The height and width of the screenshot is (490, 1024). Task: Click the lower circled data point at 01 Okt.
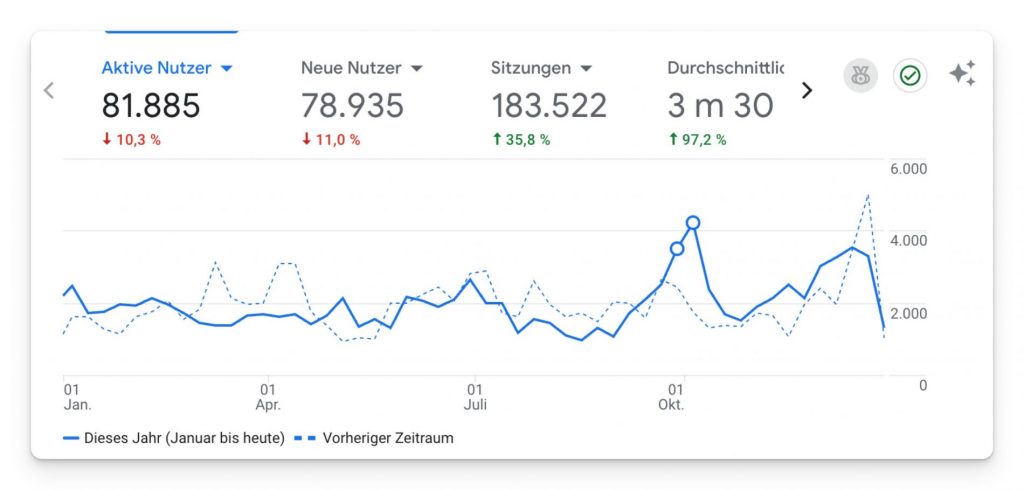[x=677, y=249]
